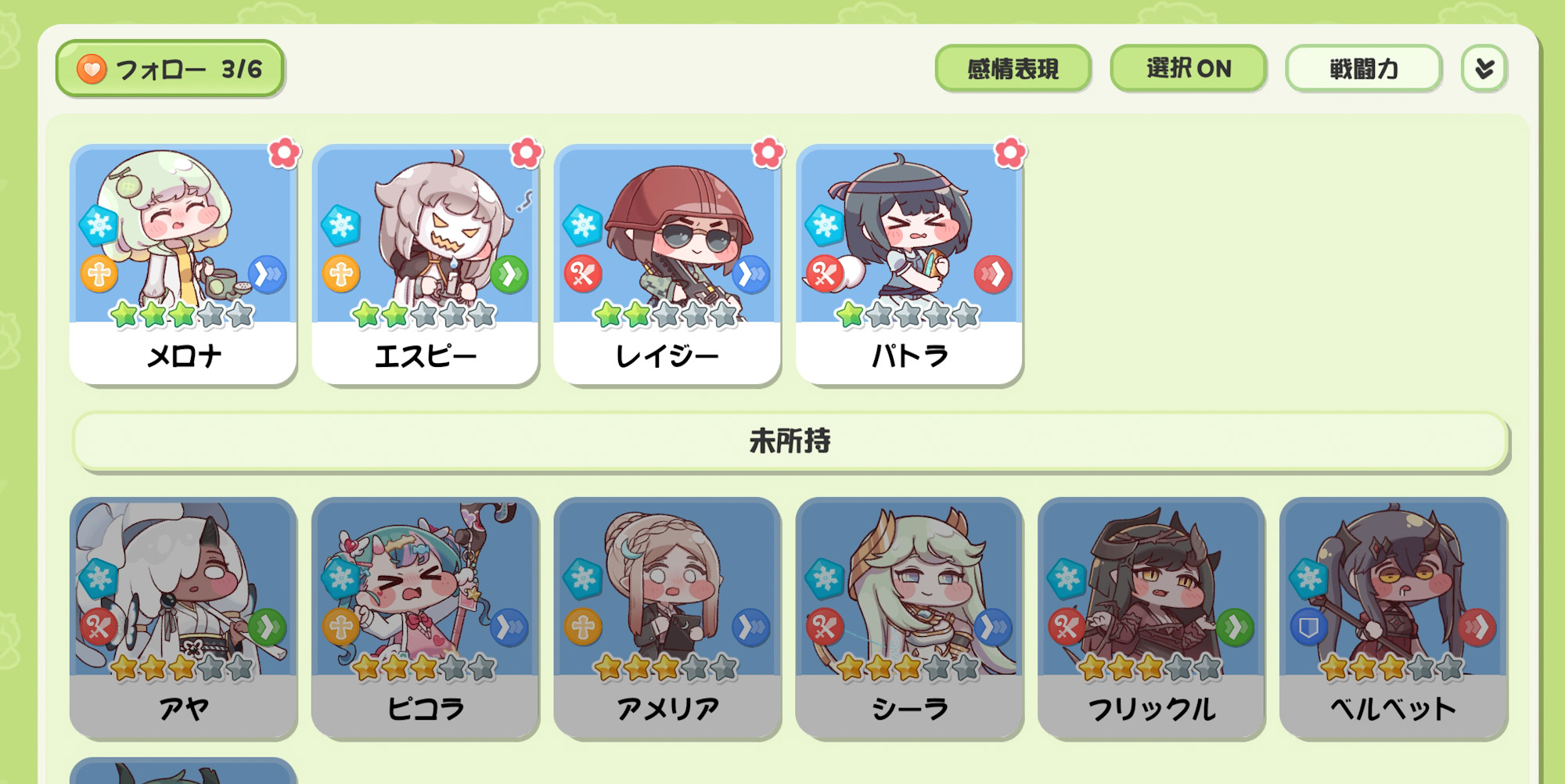This screenshot has width=1565, height=784.
Task: Select the unowned ピコラ character card
Action: (x=426, y=618)
